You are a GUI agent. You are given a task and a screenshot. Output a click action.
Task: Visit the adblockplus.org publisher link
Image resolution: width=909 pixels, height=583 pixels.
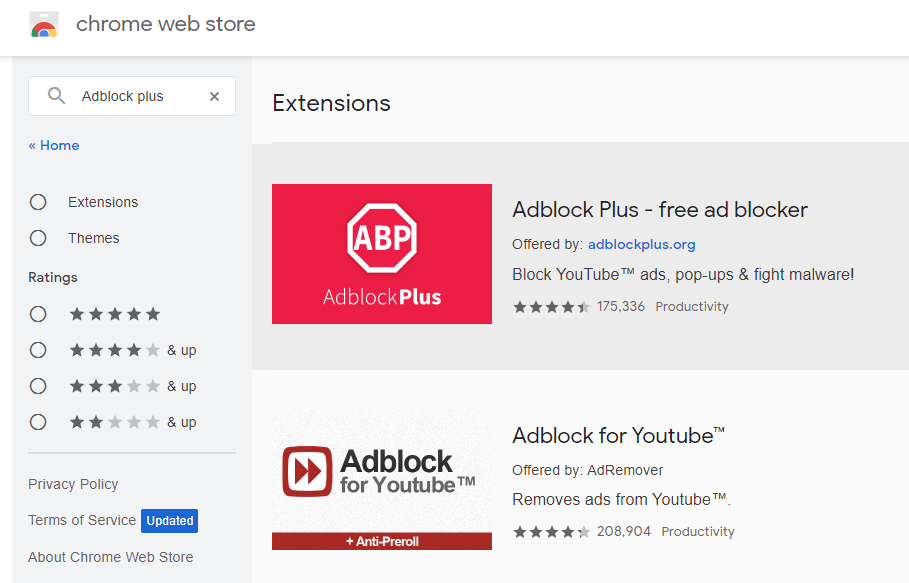tap(641, 244)
